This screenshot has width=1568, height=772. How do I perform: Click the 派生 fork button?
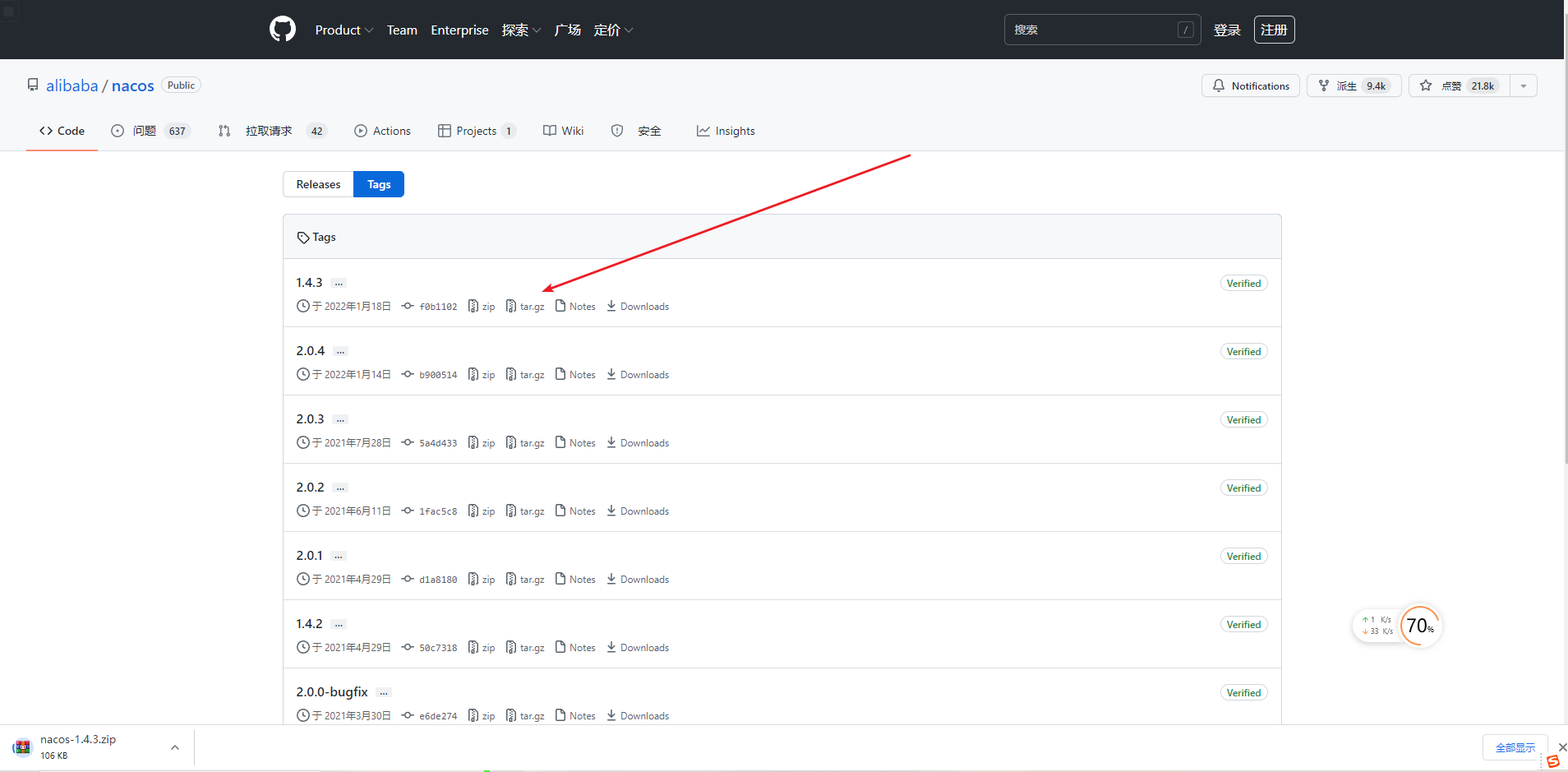[x=1354, y=86]
